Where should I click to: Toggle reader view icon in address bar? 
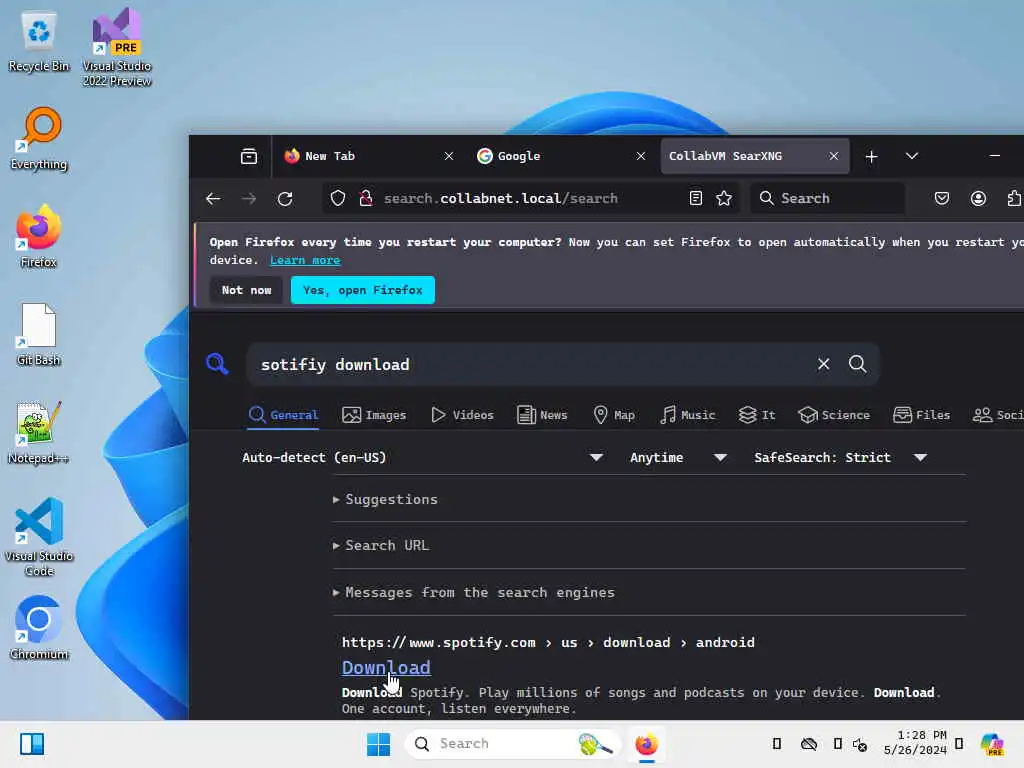(x=696, y=199)
